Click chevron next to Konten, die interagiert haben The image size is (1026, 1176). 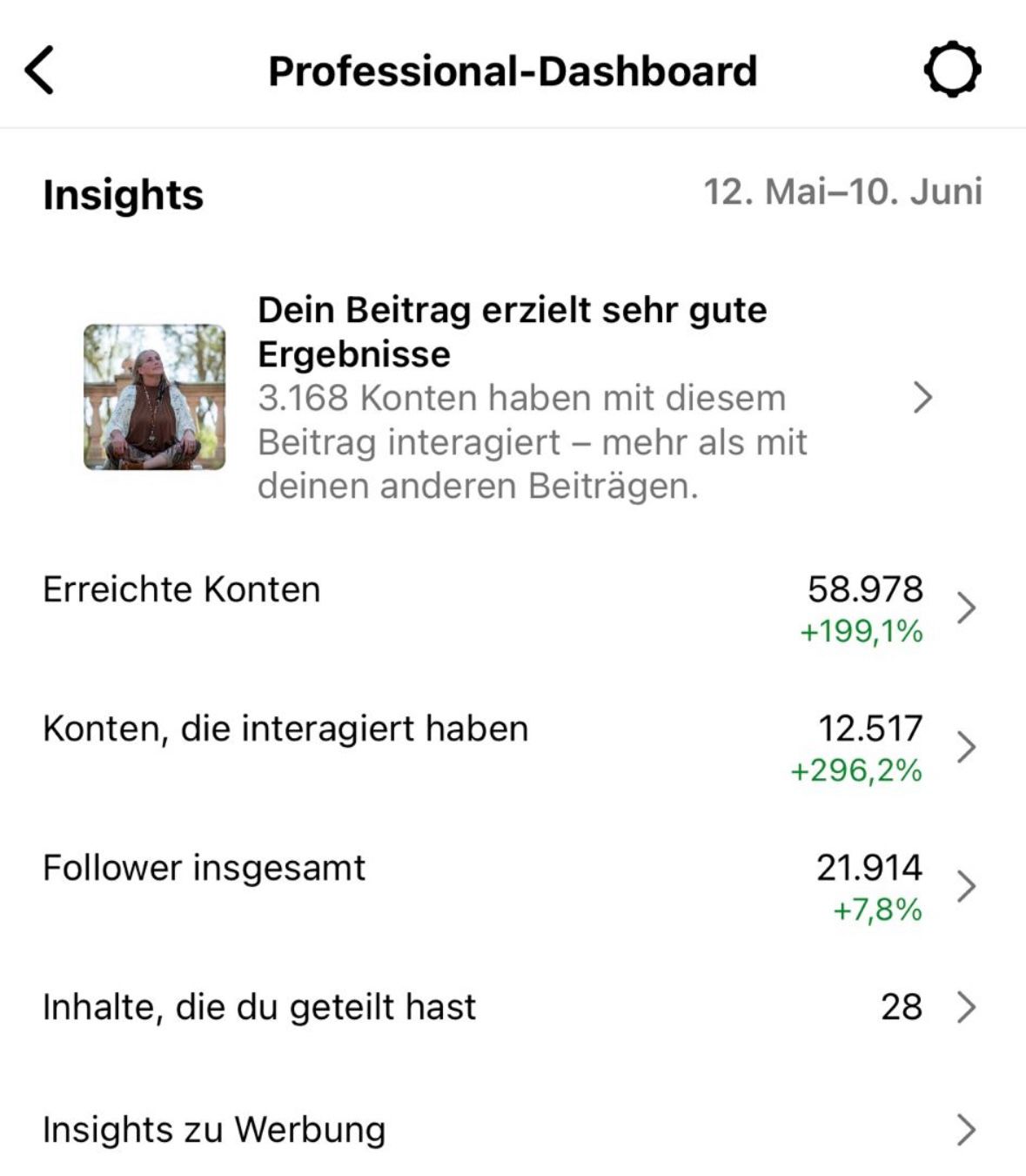tap(965, 747)
